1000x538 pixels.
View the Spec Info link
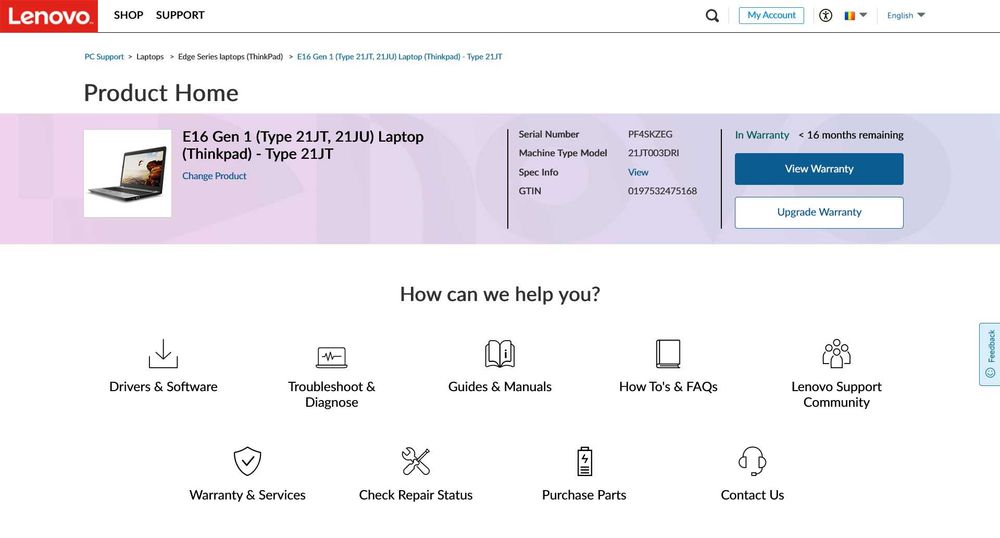[x=638, y=172]
